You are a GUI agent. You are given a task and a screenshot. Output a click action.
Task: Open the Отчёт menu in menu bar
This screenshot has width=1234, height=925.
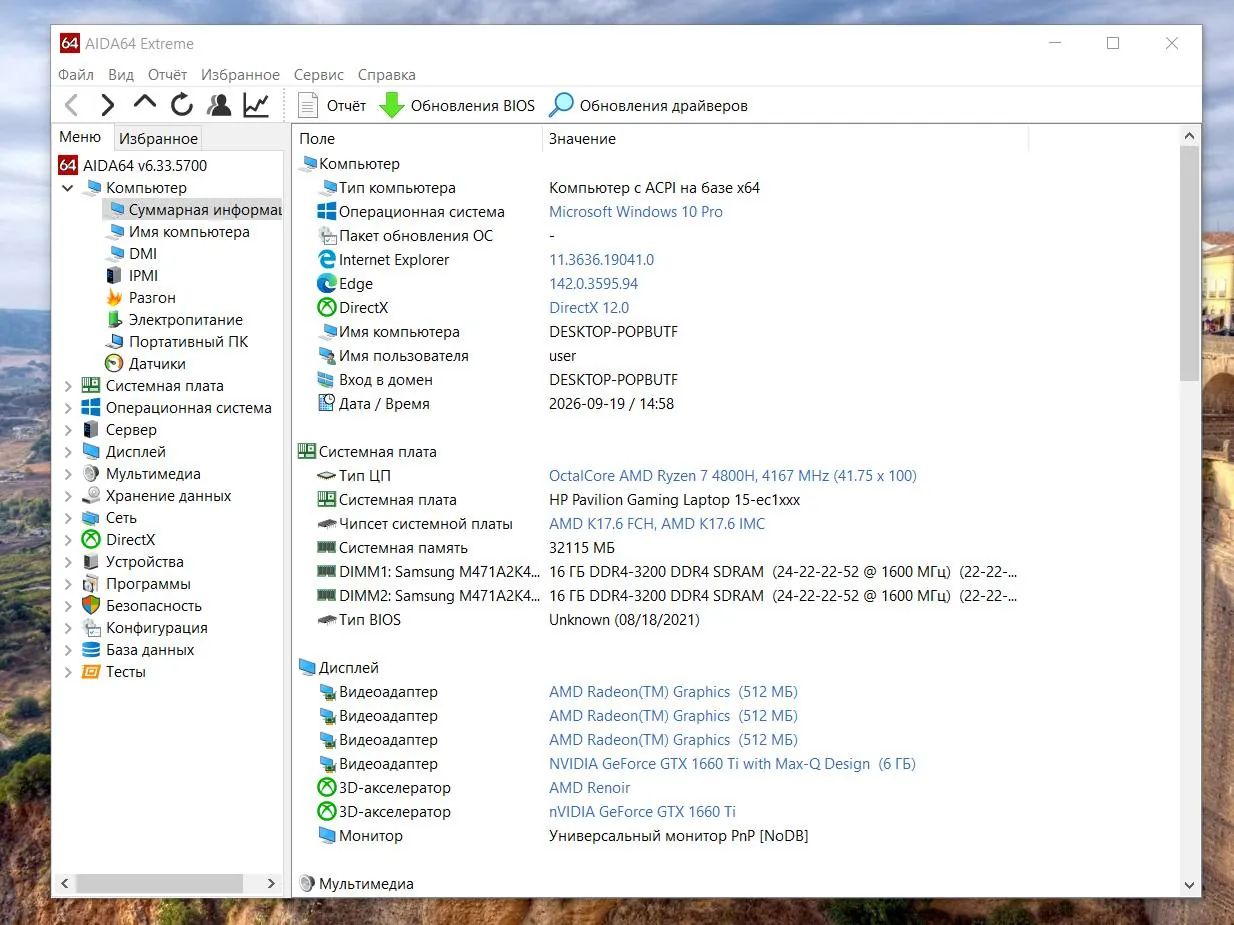coord(167,75)
